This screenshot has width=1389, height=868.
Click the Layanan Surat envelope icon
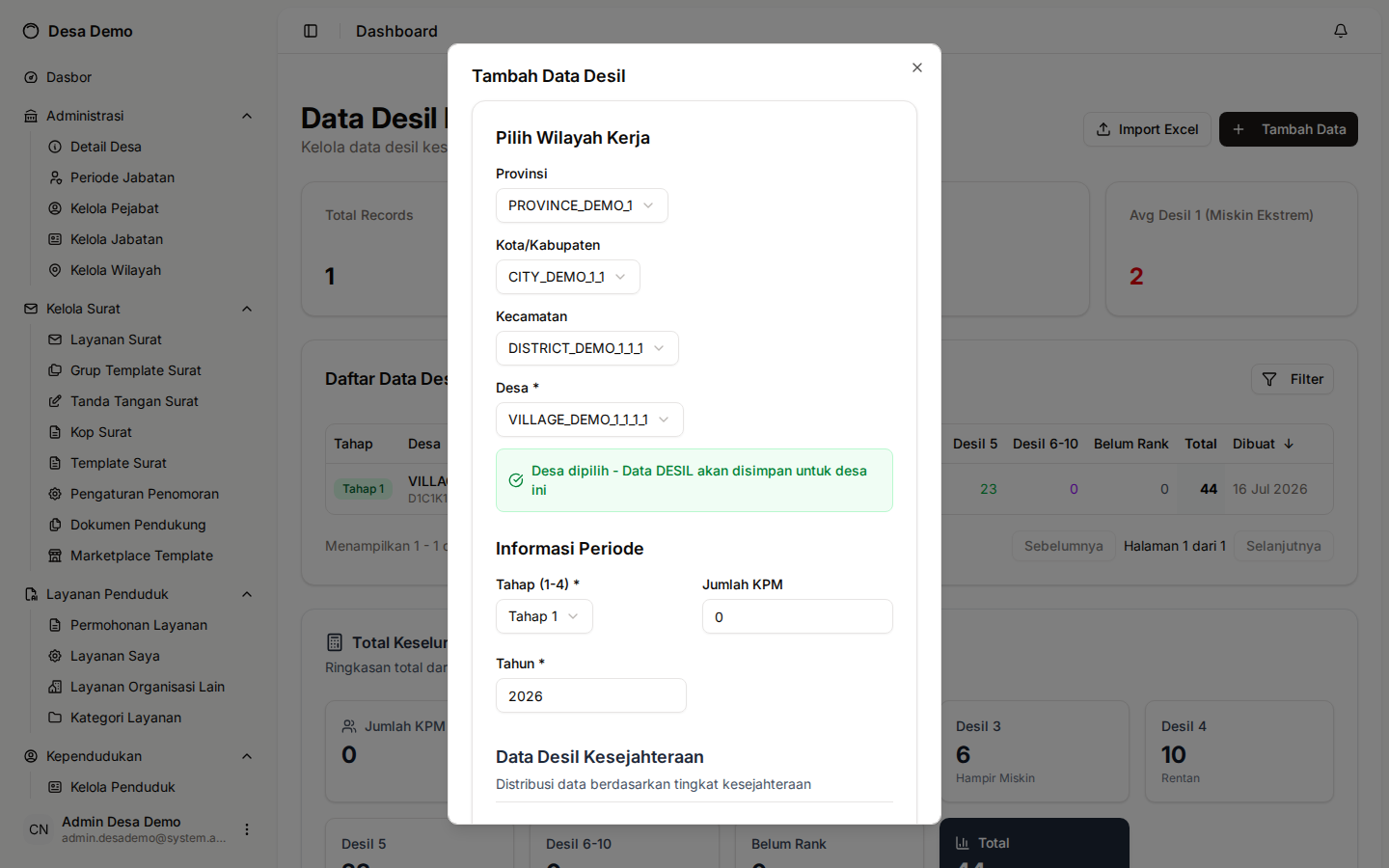click(x=55, y=339)
